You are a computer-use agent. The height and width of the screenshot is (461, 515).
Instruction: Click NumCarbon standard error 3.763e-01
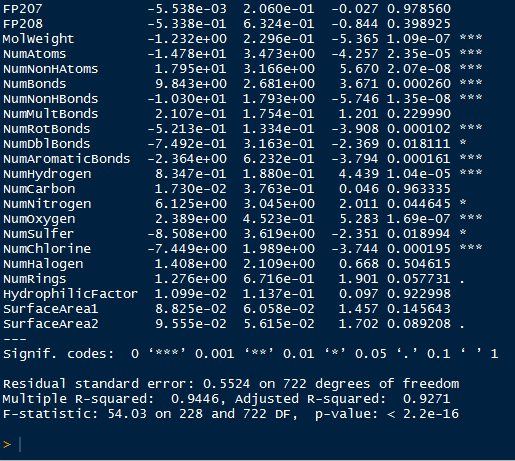pyautogui.click(x=279, y=189)
